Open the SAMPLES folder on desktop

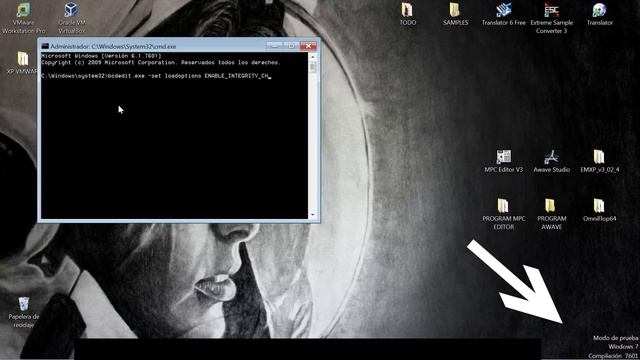[455, 14]
